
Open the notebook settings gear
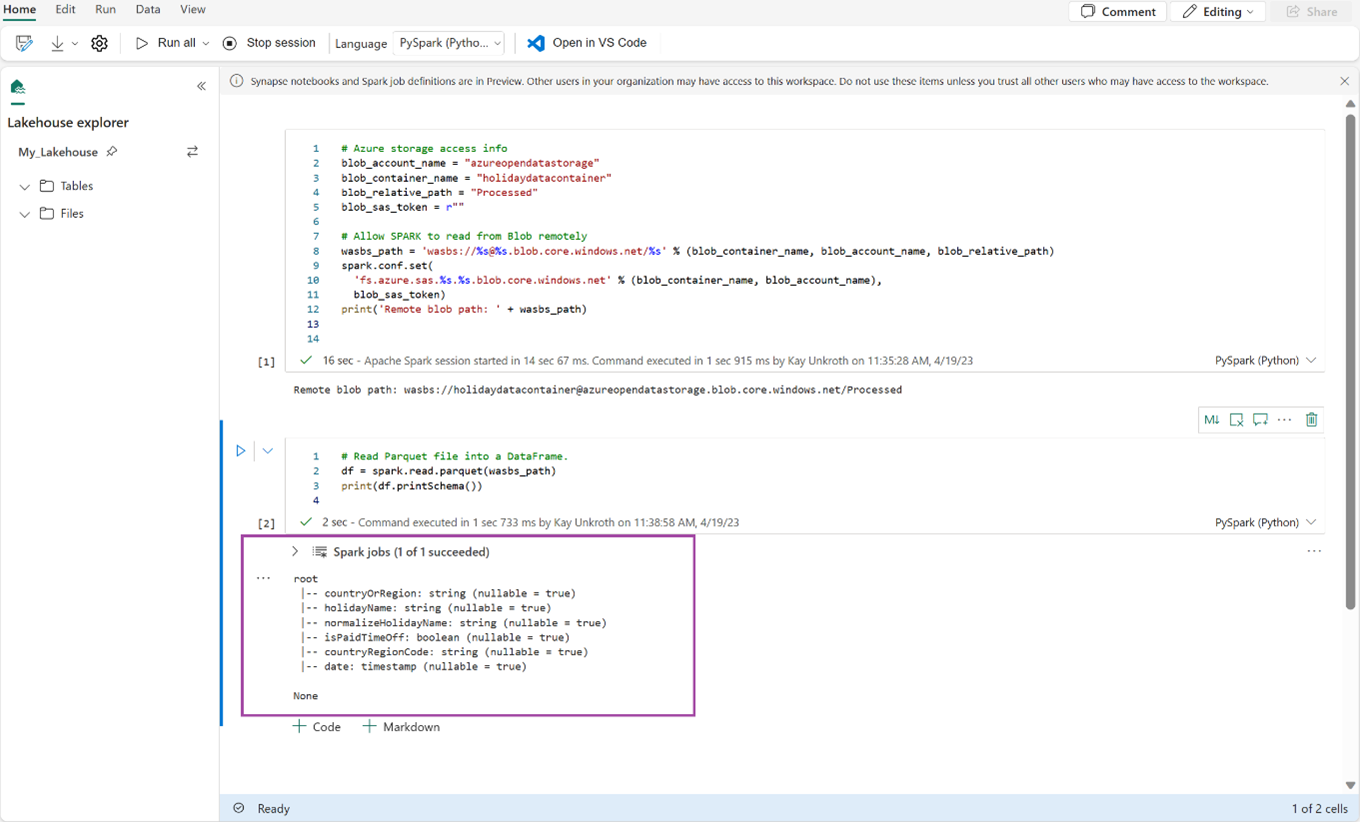(x=99, y=43)
